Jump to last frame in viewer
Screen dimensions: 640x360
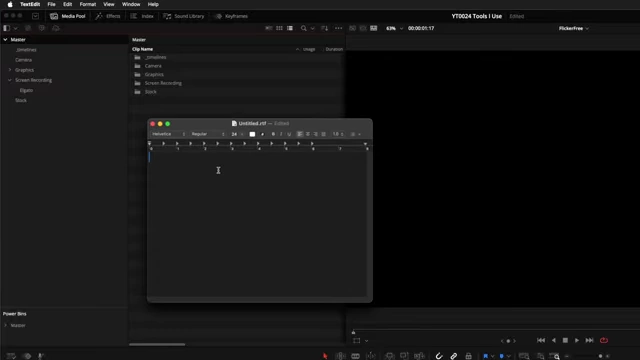tap(589, 340)
